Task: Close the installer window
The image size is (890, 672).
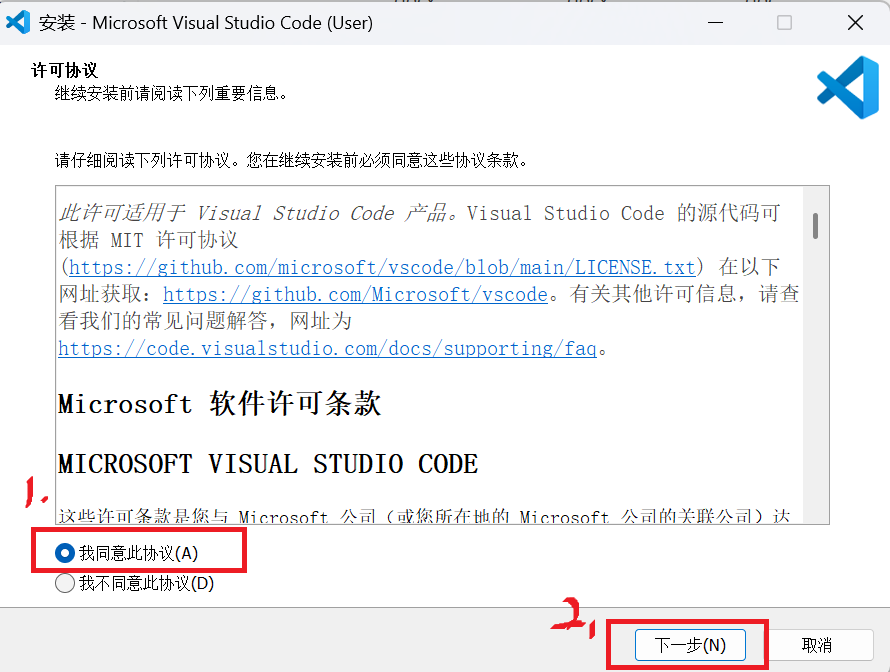Action: click(856, 21)
